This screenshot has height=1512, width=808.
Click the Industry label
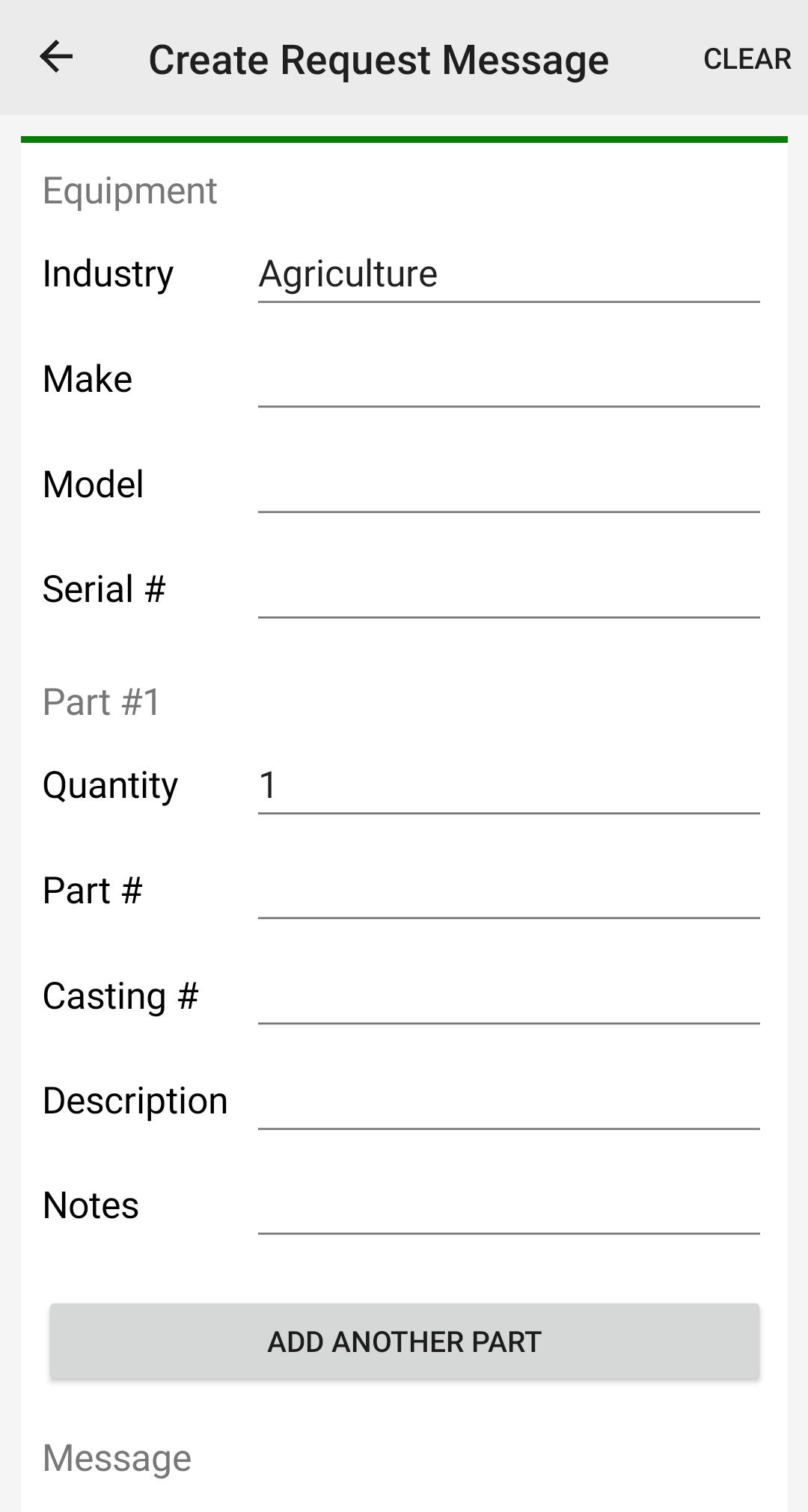108,274
